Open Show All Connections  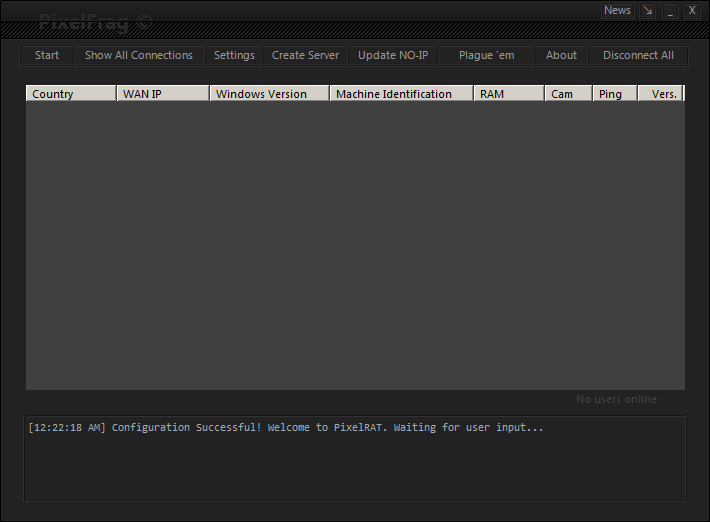[139, 56]
